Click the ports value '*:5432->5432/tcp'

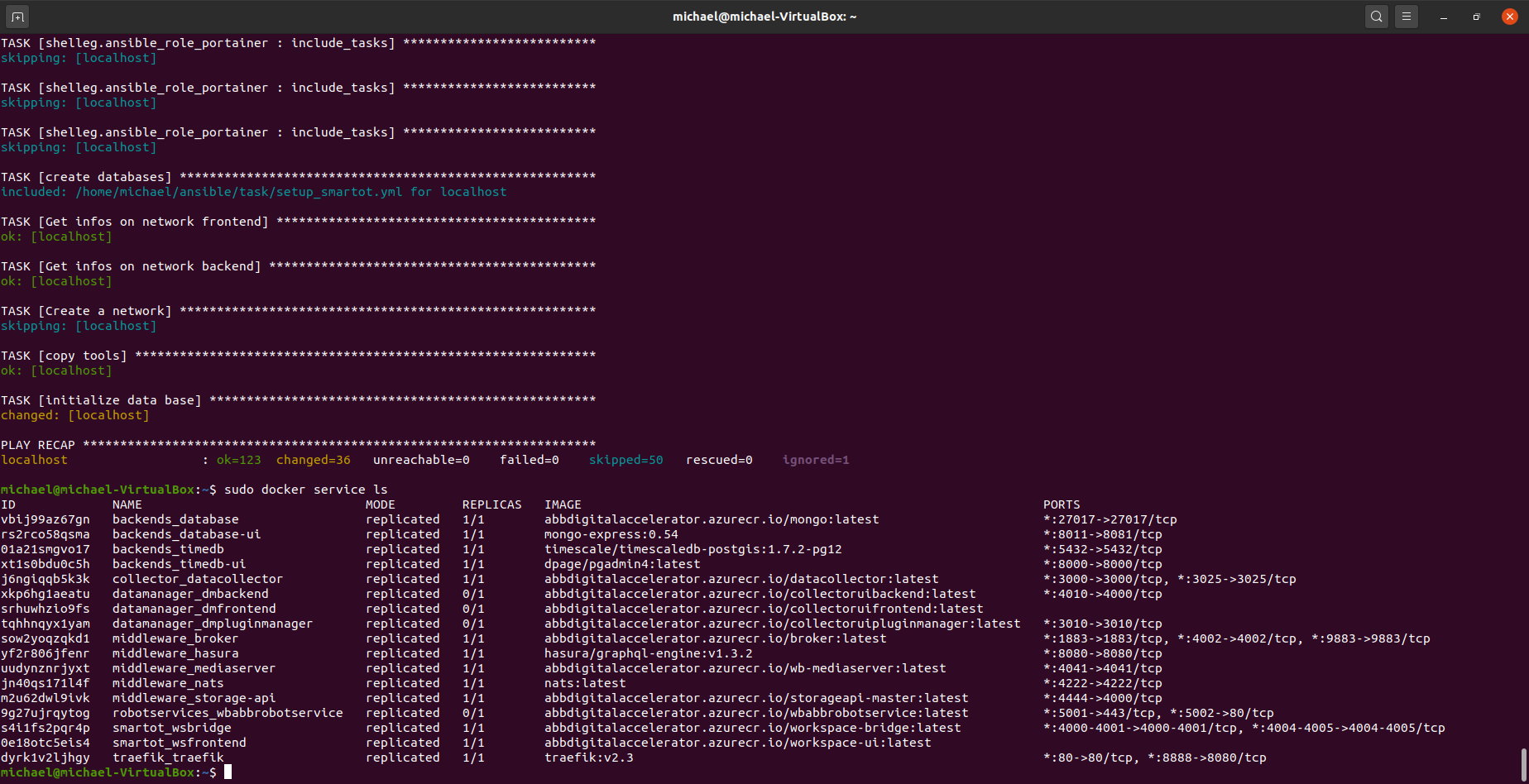1103,549
